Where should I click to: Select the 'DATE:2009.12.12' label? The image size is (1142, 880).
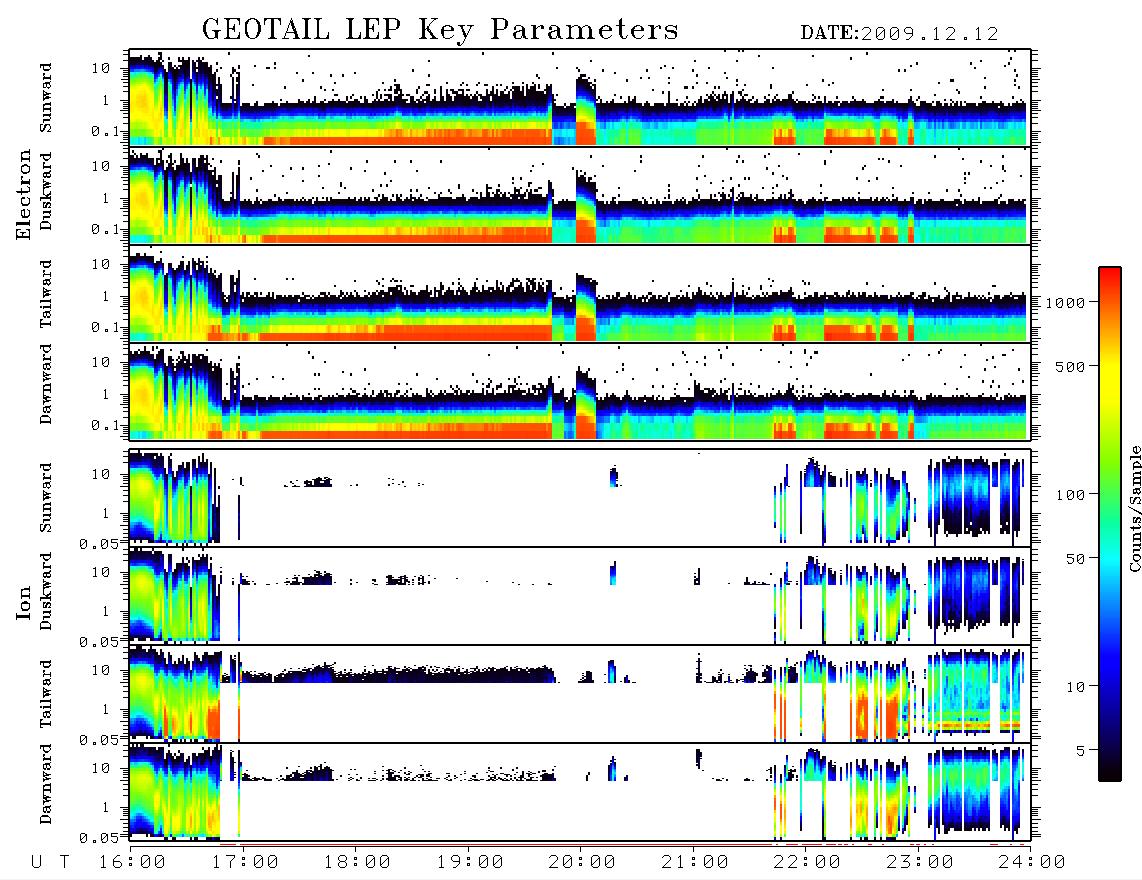coord(899,34)
